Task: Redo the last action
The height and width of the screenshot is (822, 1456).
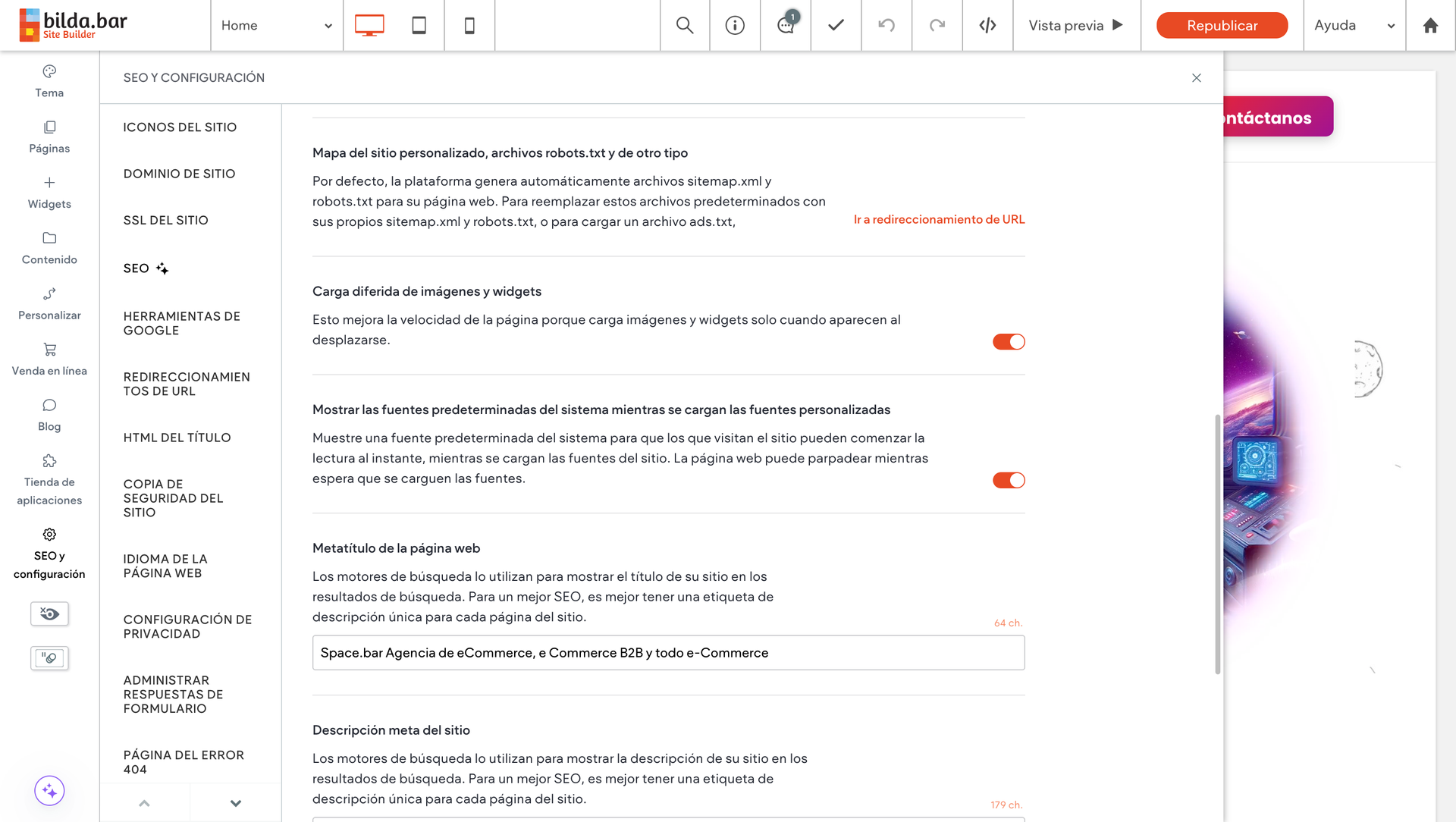Action: (x=937, y=25)
